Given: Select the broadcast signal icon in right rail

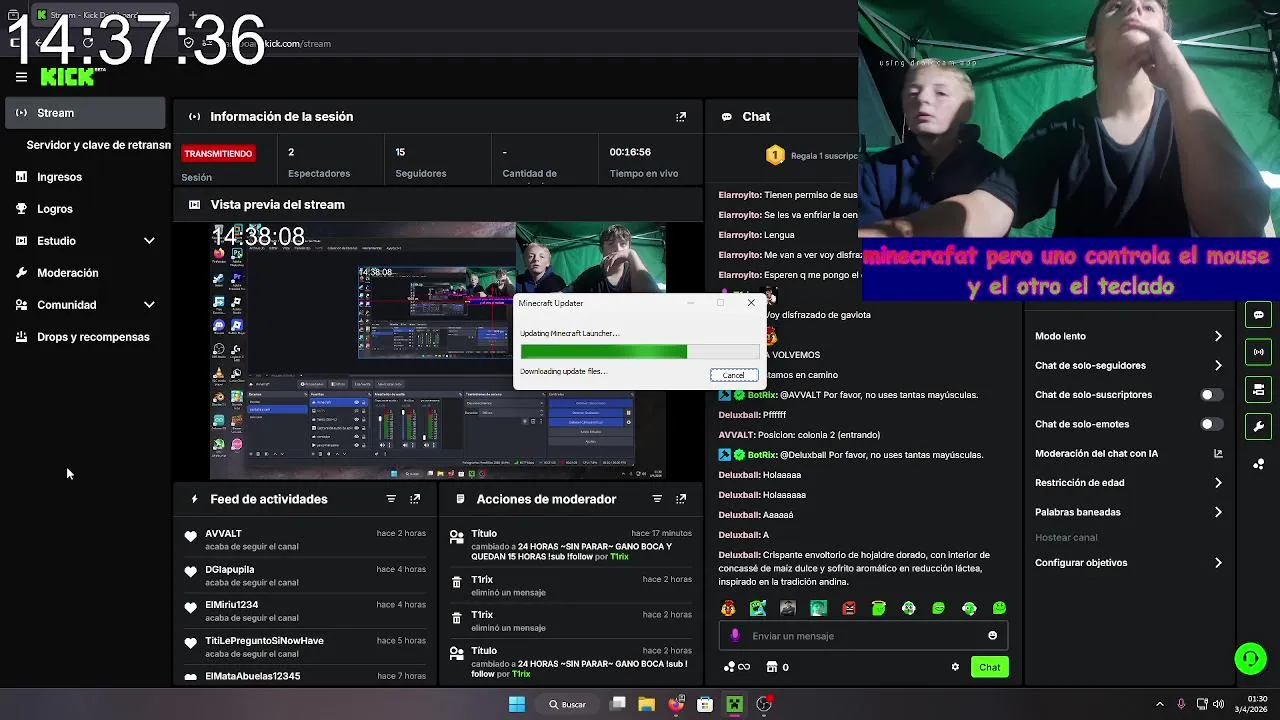Looking at the screenshot, I should [x=1258, y=352].
